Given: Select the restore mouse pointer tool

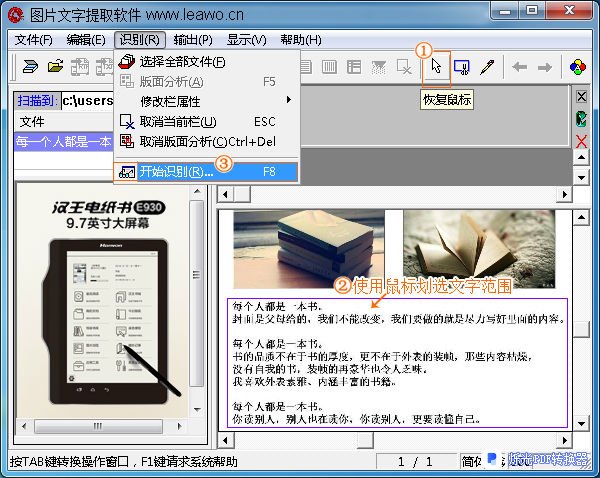Looking at the screenshot, I should point(436,67).
